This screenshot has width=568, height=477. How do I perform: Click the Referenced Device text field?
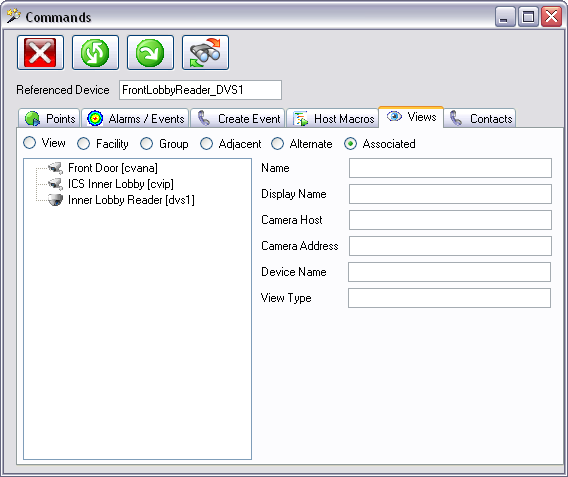coord(200,90)
